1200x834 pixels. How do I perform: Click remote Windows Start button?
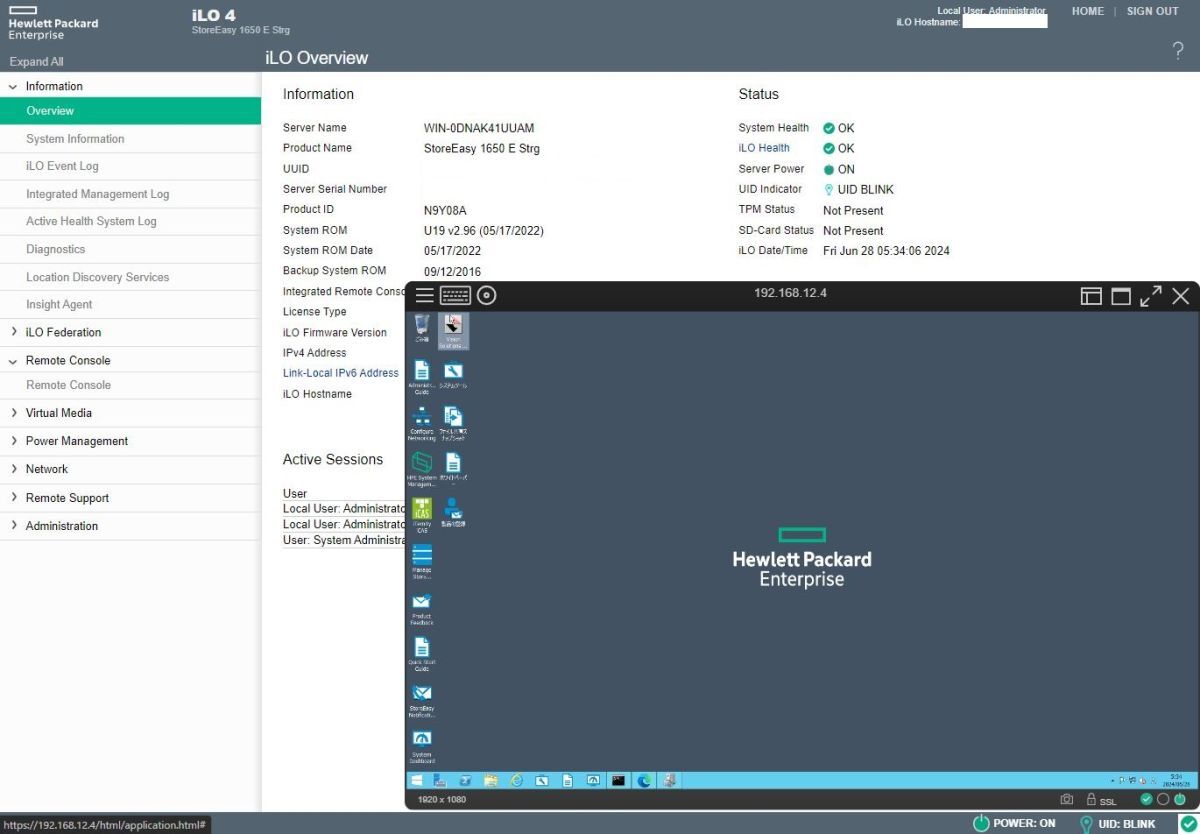click(417, 780)
